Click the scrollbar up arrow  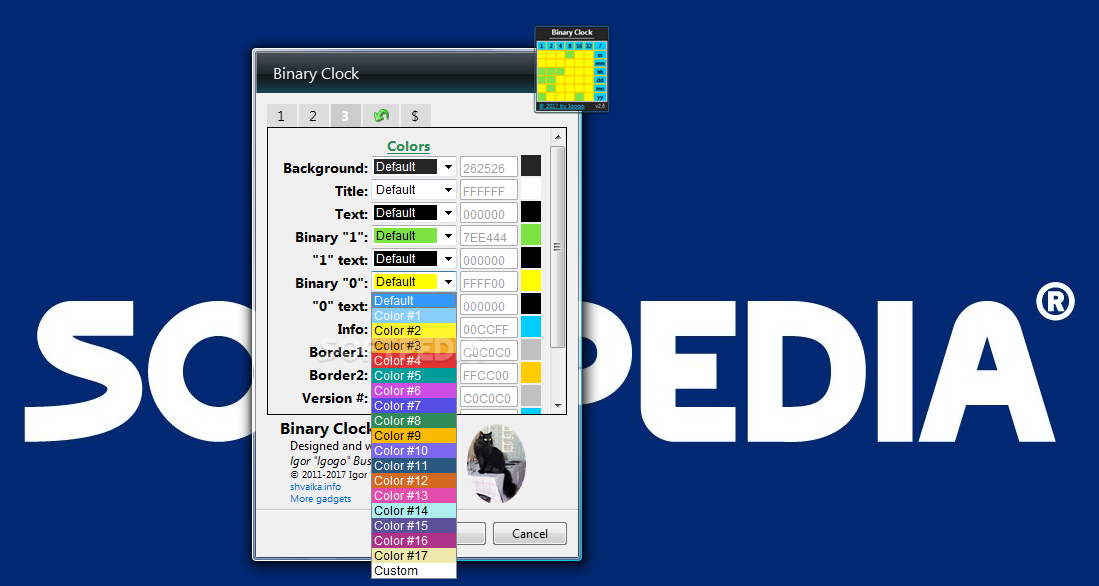[558, 137]
